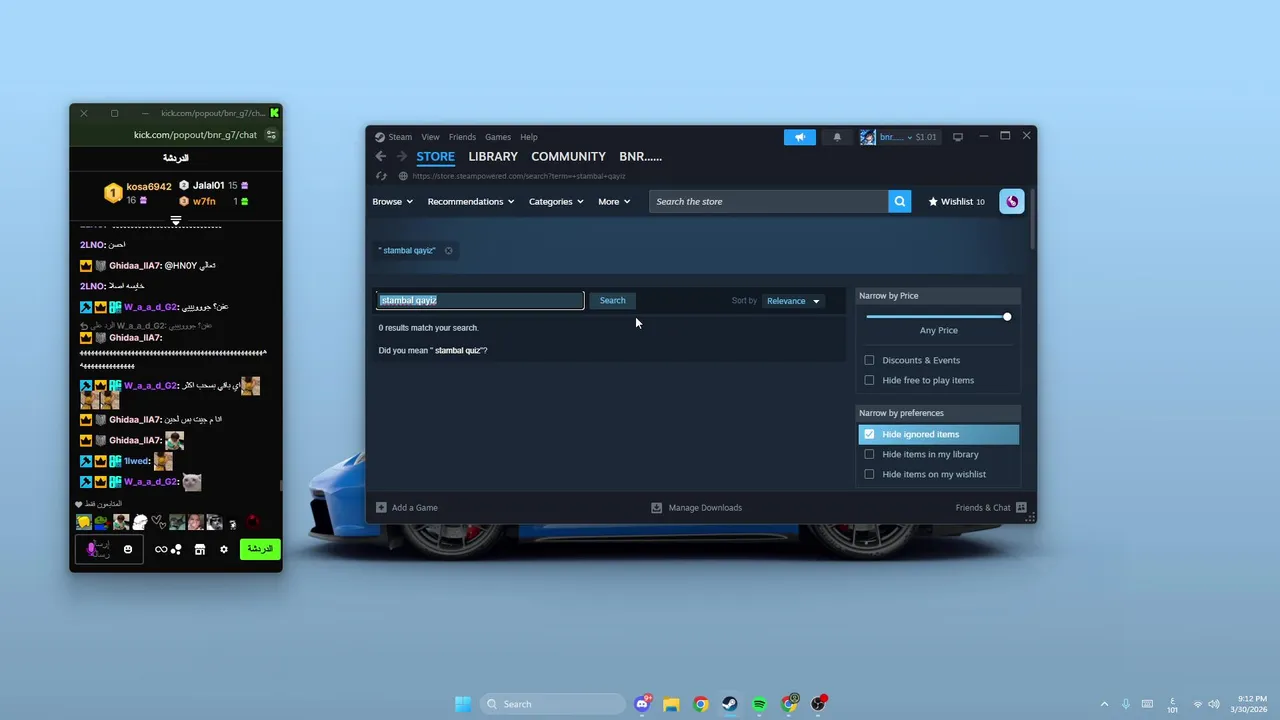Expand the Recommendations dropdown
Image resolution: width=1280 pixels, height=720 pixels.
[471, 201]
